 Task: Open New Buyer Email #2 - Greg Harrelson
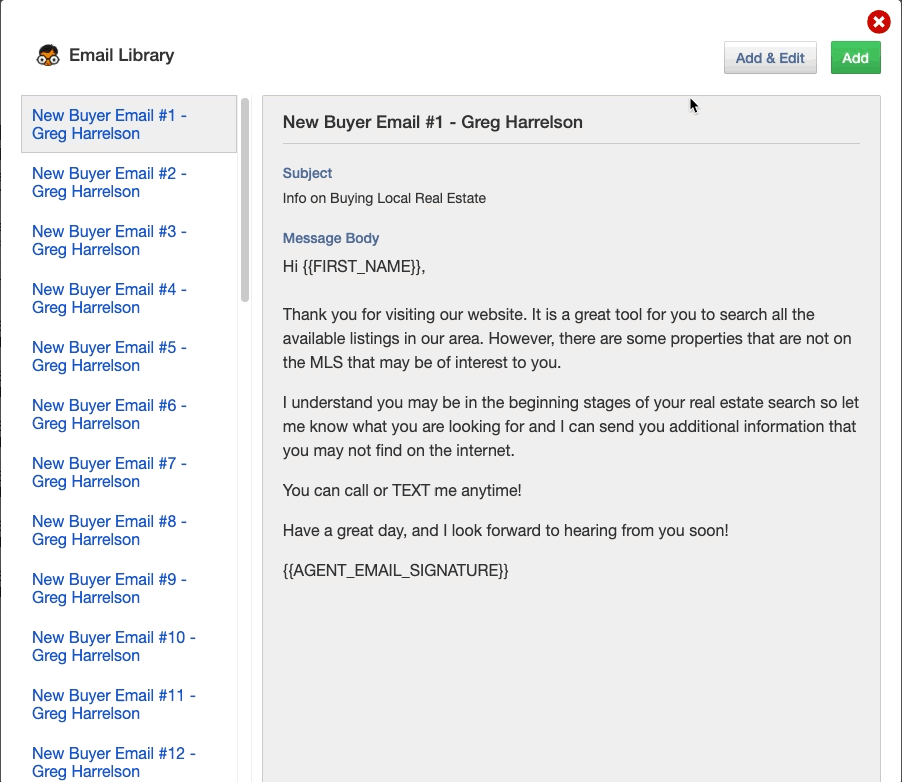(109, 182)
